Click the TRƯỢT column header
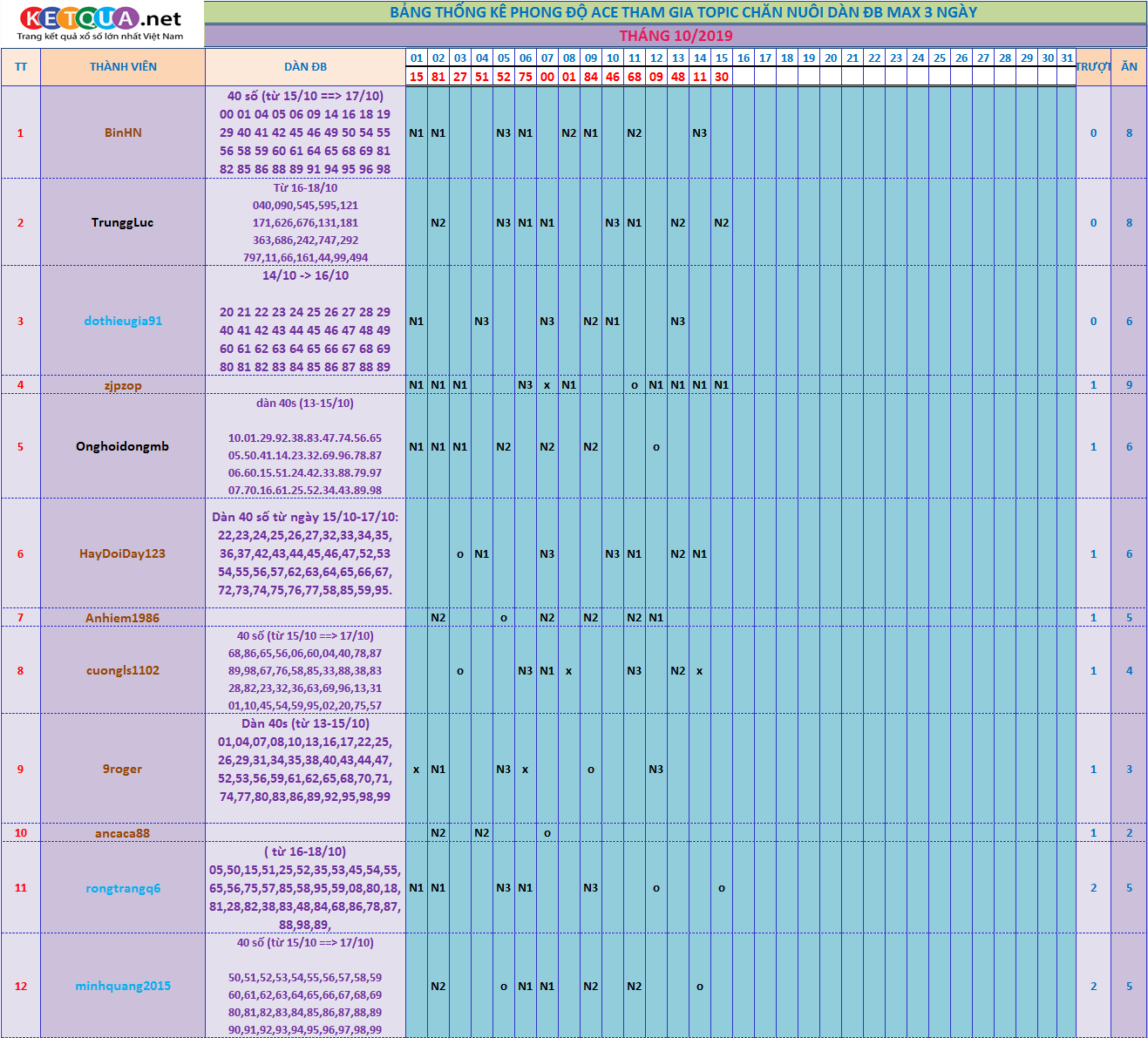This screenshot has width=1148, height=1038. (1093, 67)
